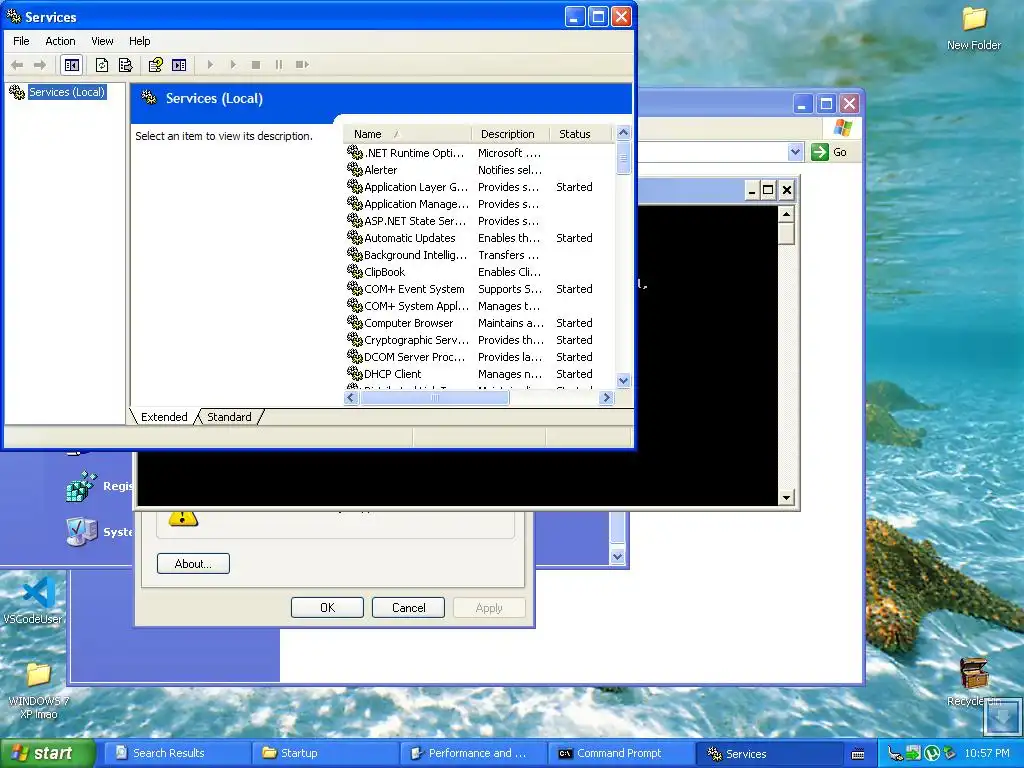Switch to the Standard tab
Image resolution: width=1024 pixels, height=768 pixels.
229,417
